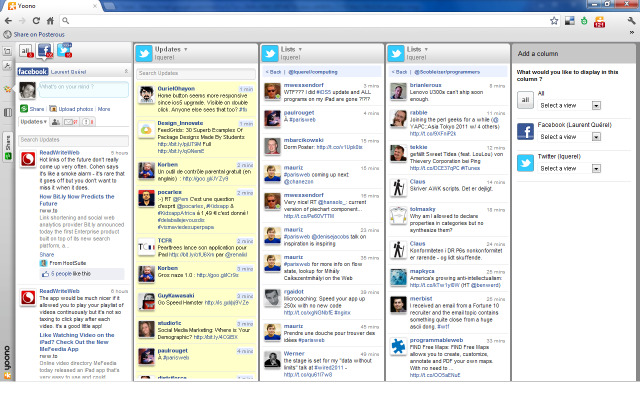Image resolution: width=640 pixels, height=400 pixels.
Task: Click the Back link in computing list
Action: point(273,72)
